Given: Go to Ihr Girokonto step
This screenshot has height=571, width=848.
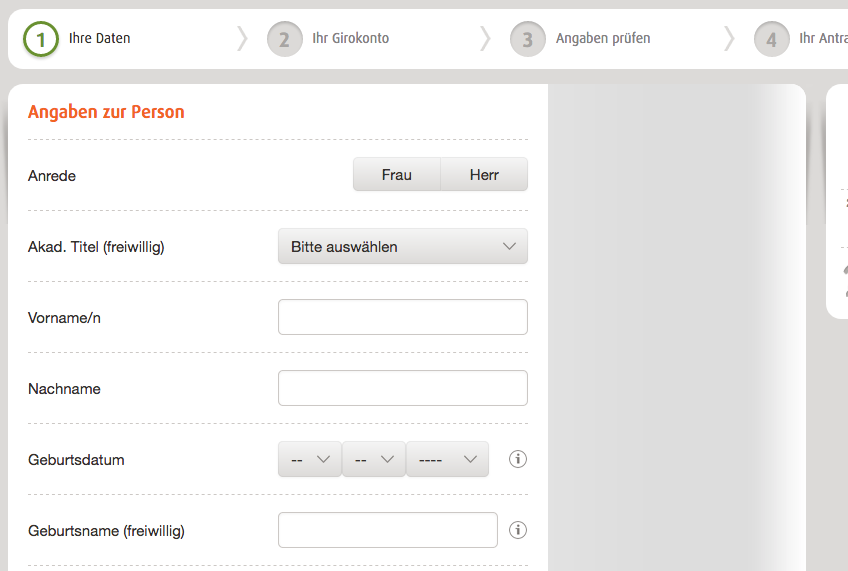Looking at the screenshot, I should coord(350,38).
